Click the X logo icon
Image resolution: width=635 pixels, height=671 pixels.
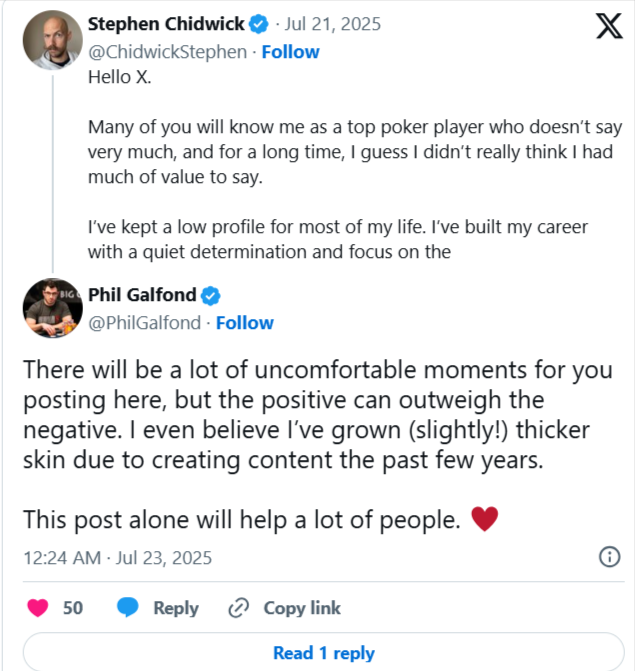pyautogui.click(x=608, y=27)
